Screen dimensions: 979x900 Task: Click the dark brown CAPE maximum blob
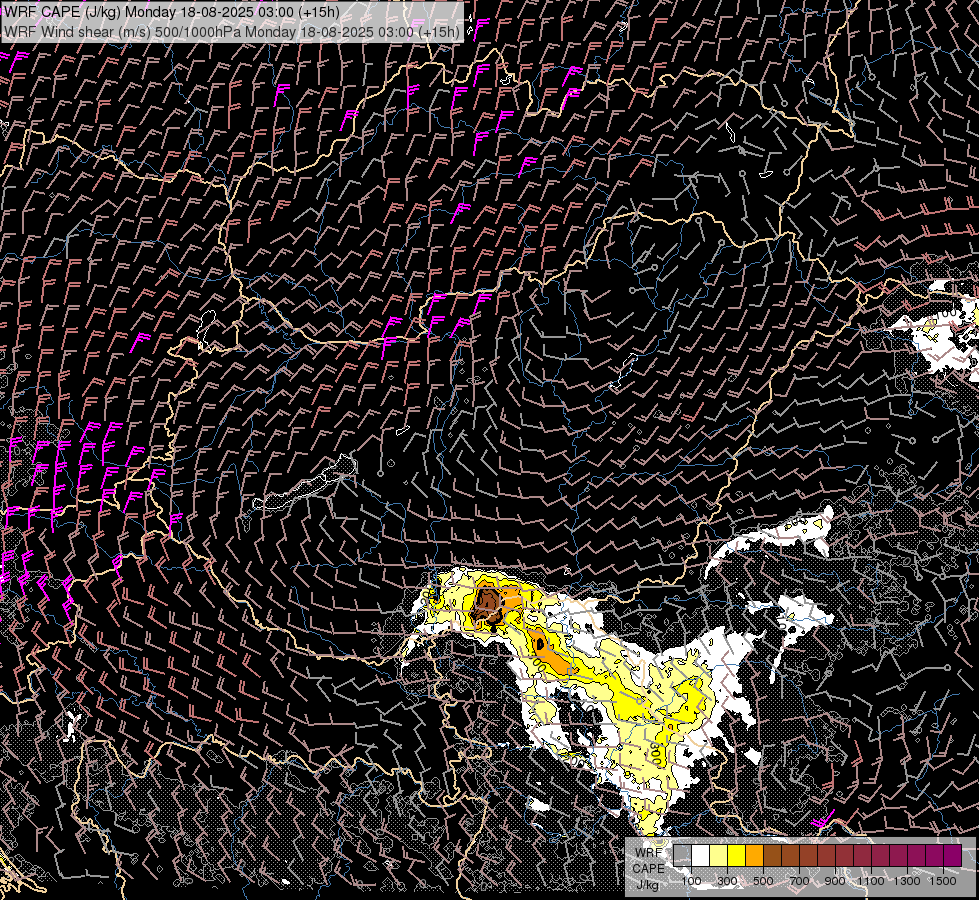coord(488,605)
